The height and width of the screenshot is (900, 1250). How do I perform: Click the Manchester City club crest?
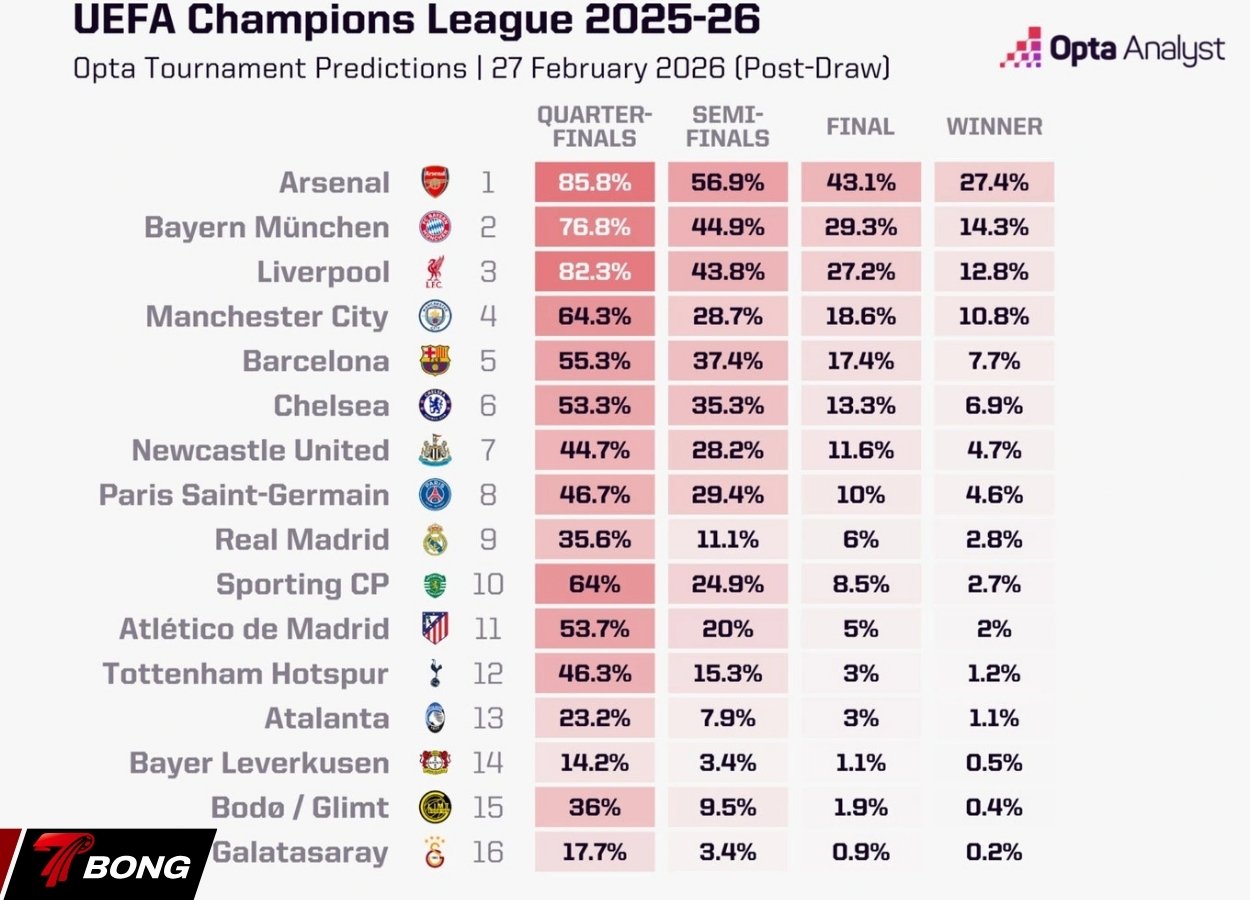point(435,316)
